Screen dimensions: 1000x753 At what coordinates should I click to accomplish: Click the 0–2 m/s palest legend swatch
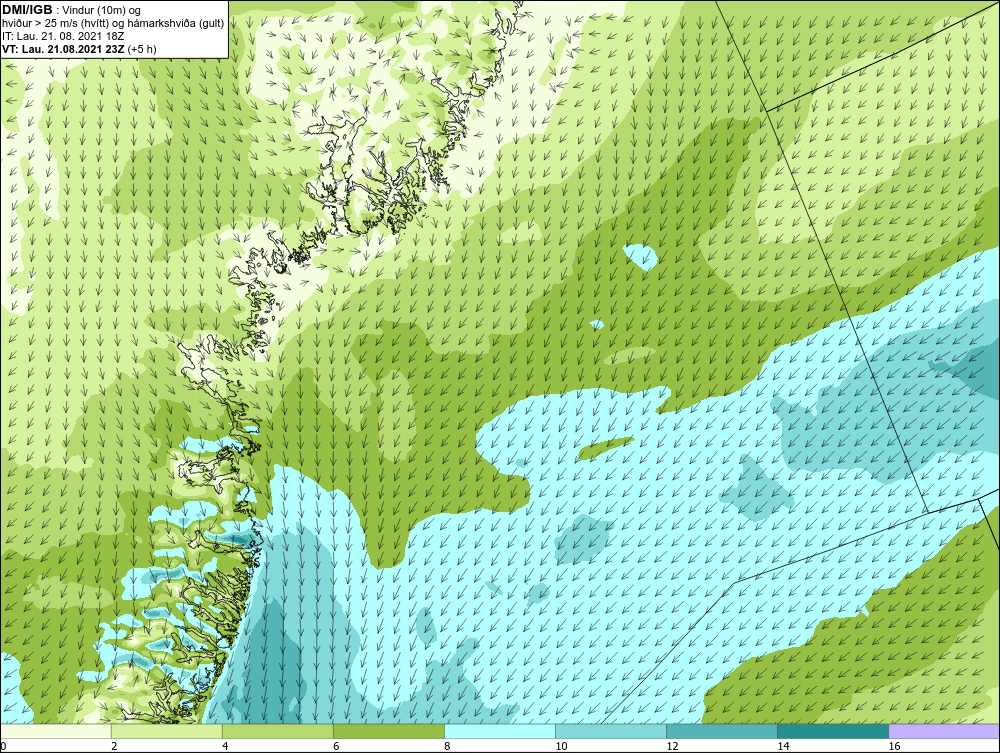[55, 731]
